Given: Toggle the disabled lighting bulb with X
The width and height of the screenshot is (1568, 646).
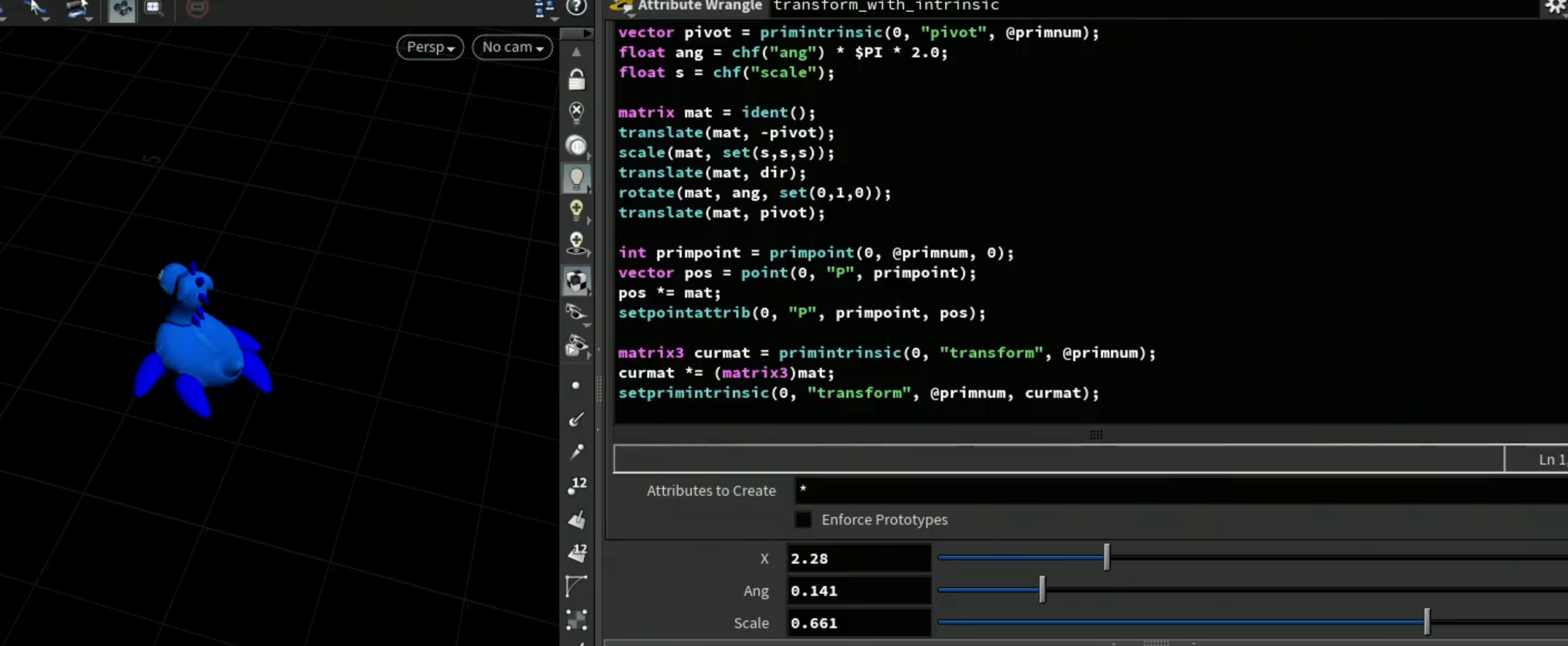Looking at the screenshot, I should [x=577, y=112].
